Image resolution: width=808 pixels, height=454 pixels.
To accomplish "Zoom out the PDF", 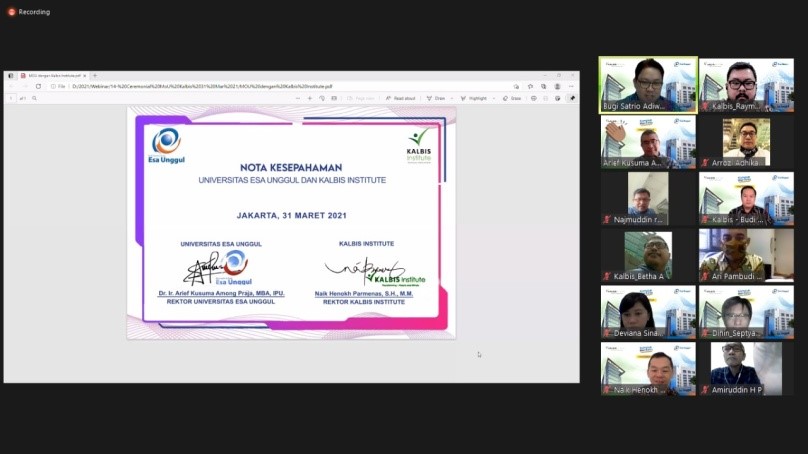I will tap(298, 98).
